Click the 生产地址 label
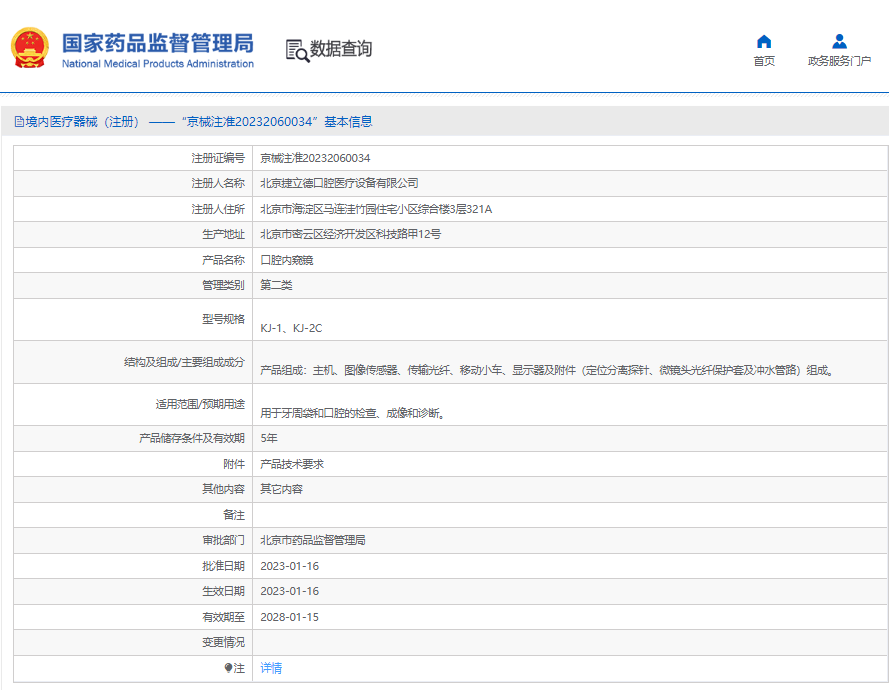 223,234
